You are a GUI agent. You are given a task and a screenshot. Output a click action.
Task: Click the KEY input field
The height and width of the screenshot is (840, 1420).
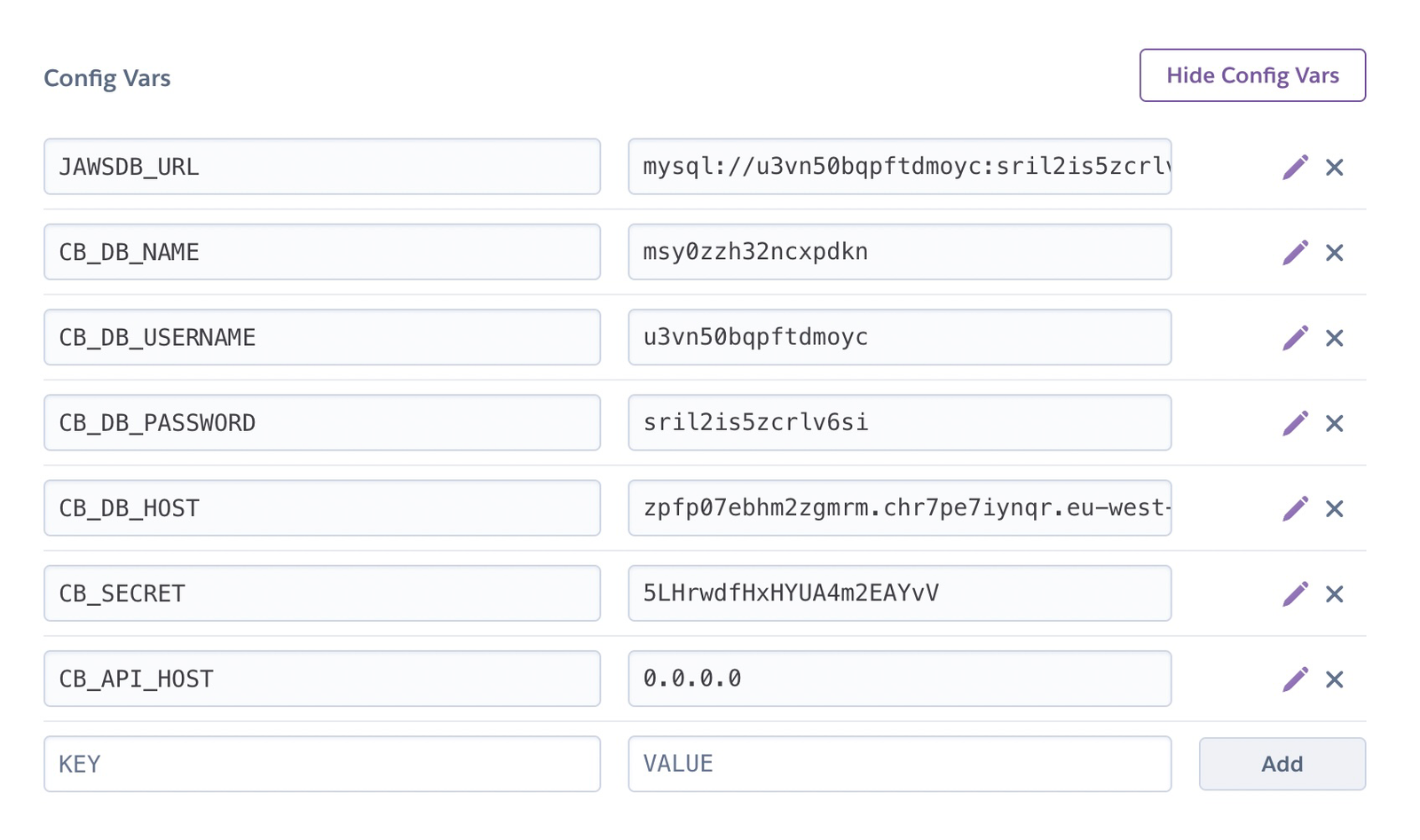pyautogui.click(x=322, y=764)
